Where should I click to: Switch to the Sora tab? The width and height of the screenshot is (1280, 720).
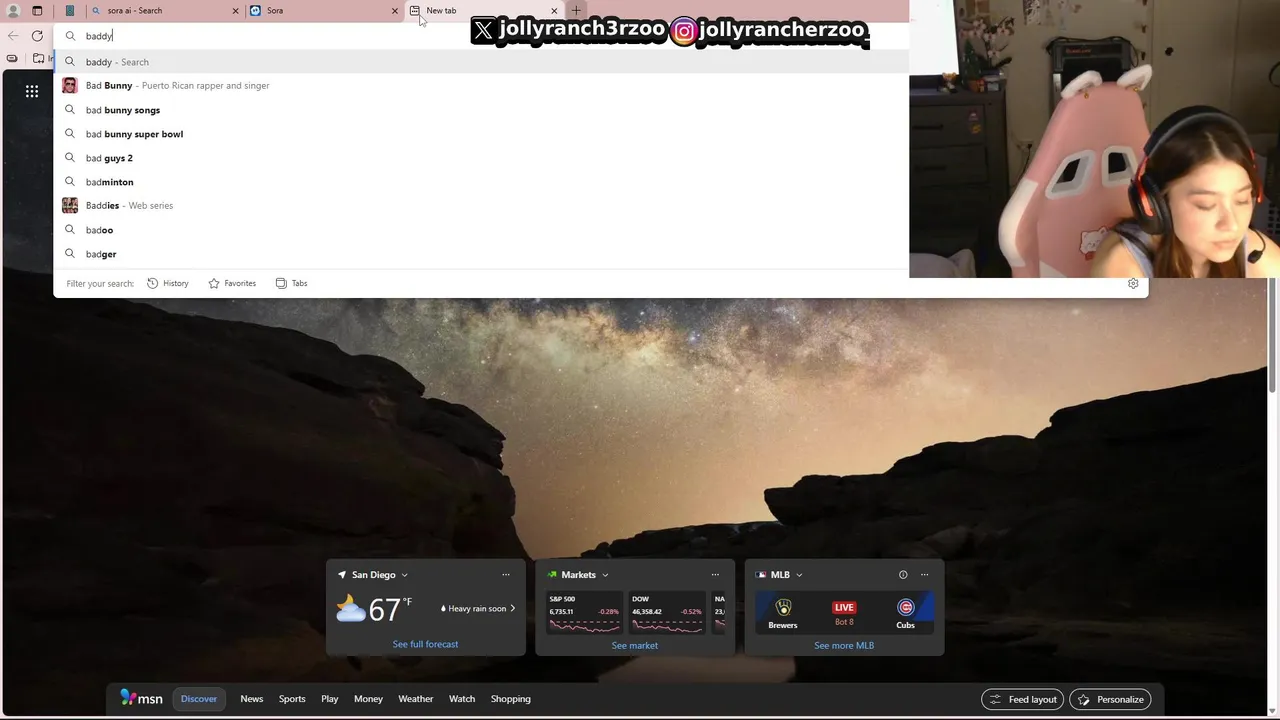coord(323,11)
